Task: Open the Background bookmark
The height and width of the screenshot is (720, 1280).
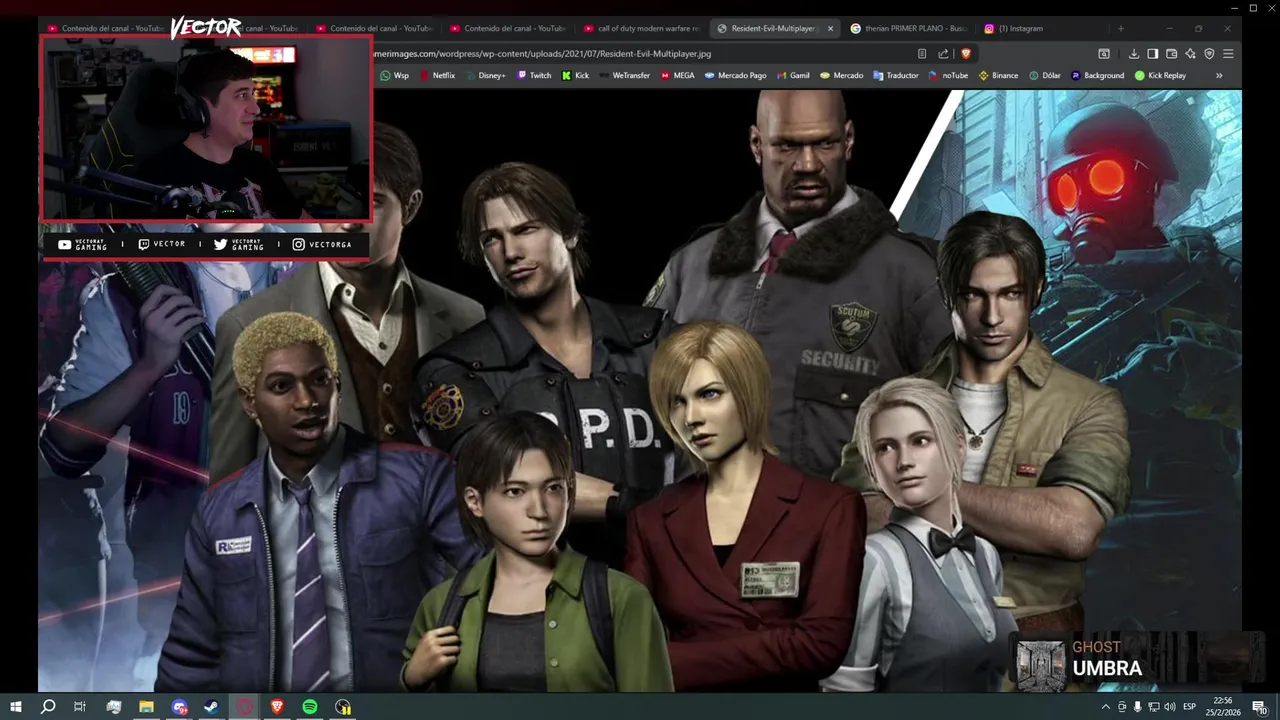Action: pos(1097,75)
